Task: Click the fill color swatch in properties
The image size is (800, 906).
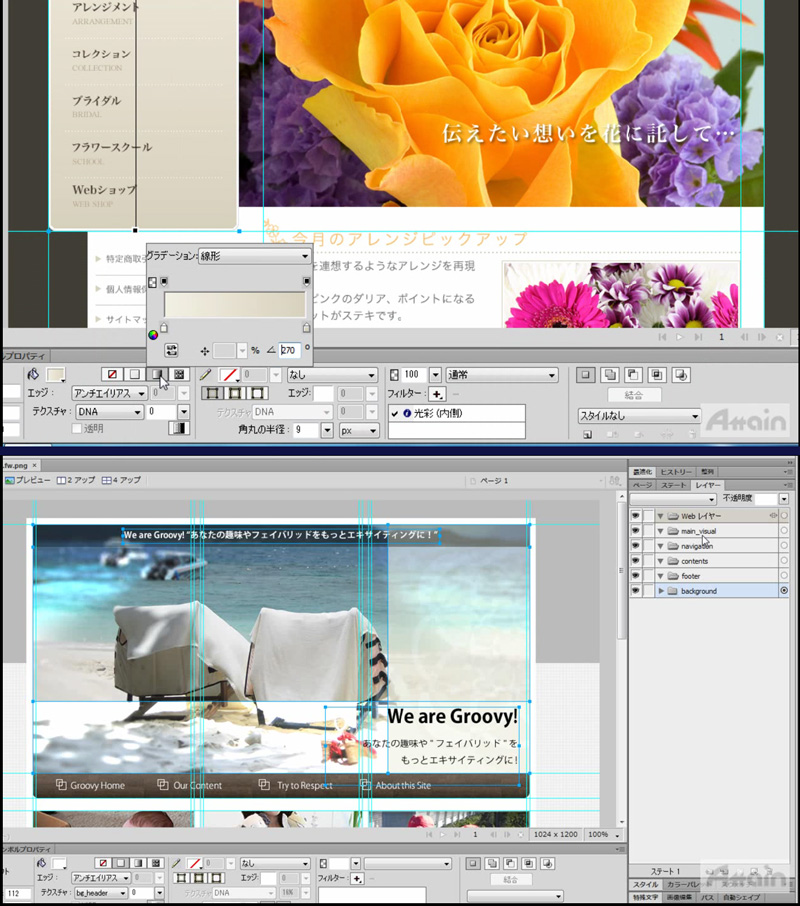Action: [56, 375]
